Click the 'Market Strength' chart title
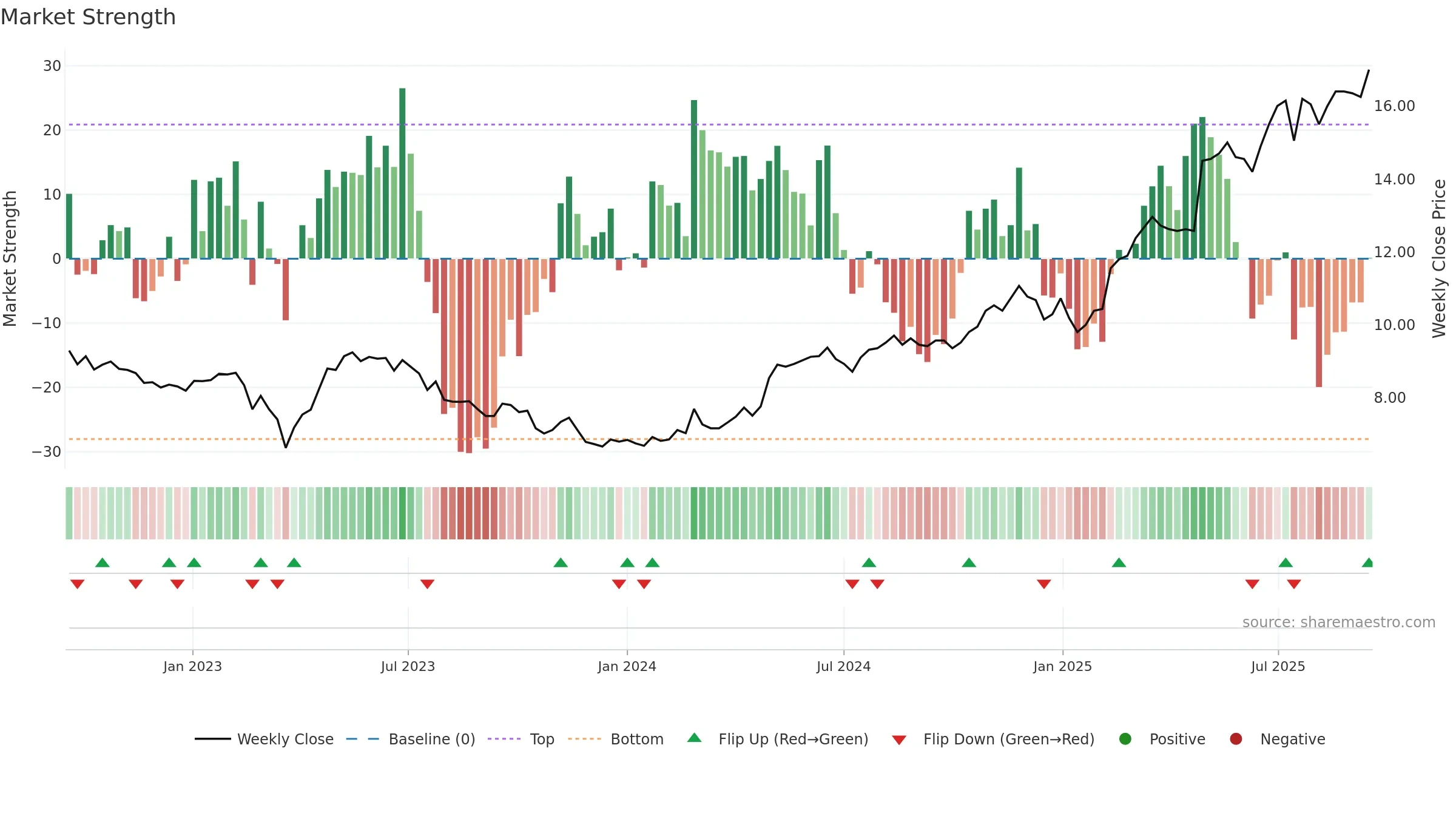 click(89, 17)
